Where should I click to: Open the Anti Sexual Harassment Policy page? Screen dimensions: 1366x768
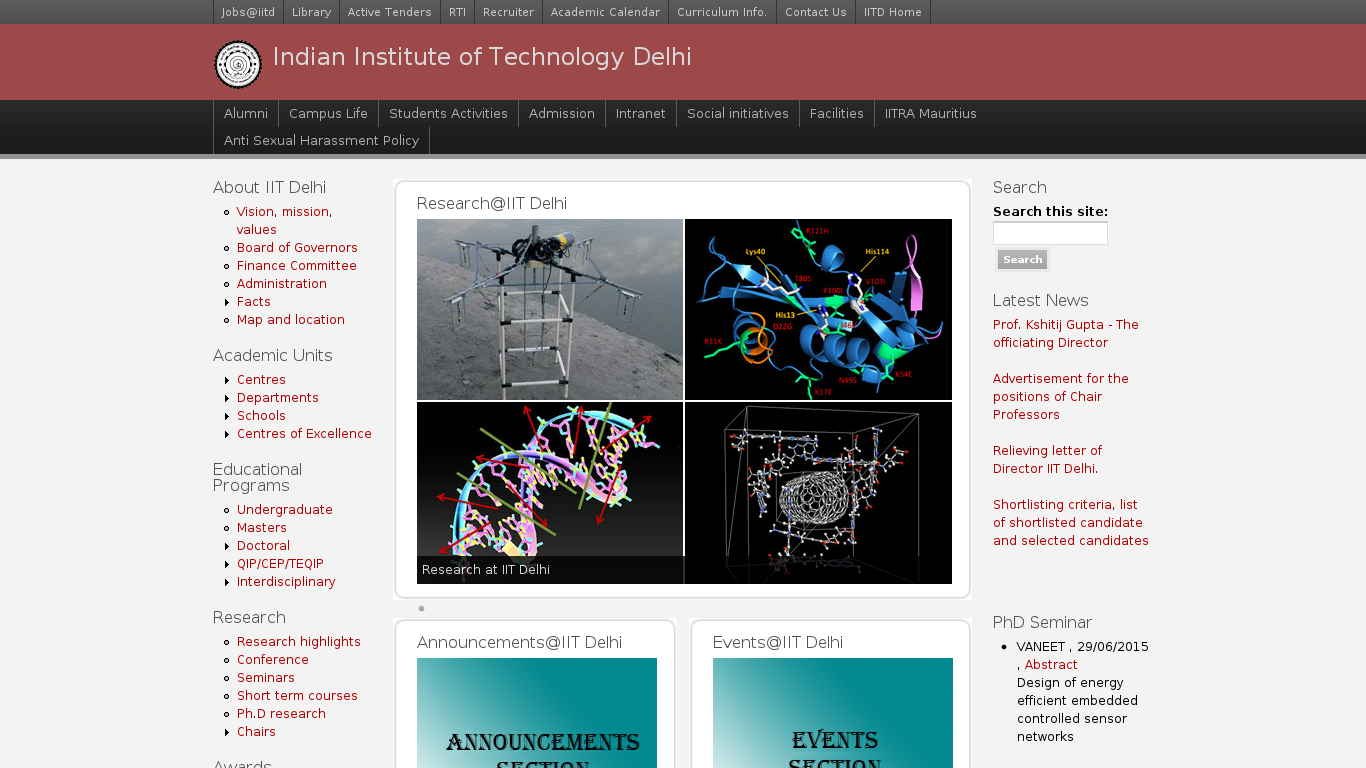coord(321,140)
